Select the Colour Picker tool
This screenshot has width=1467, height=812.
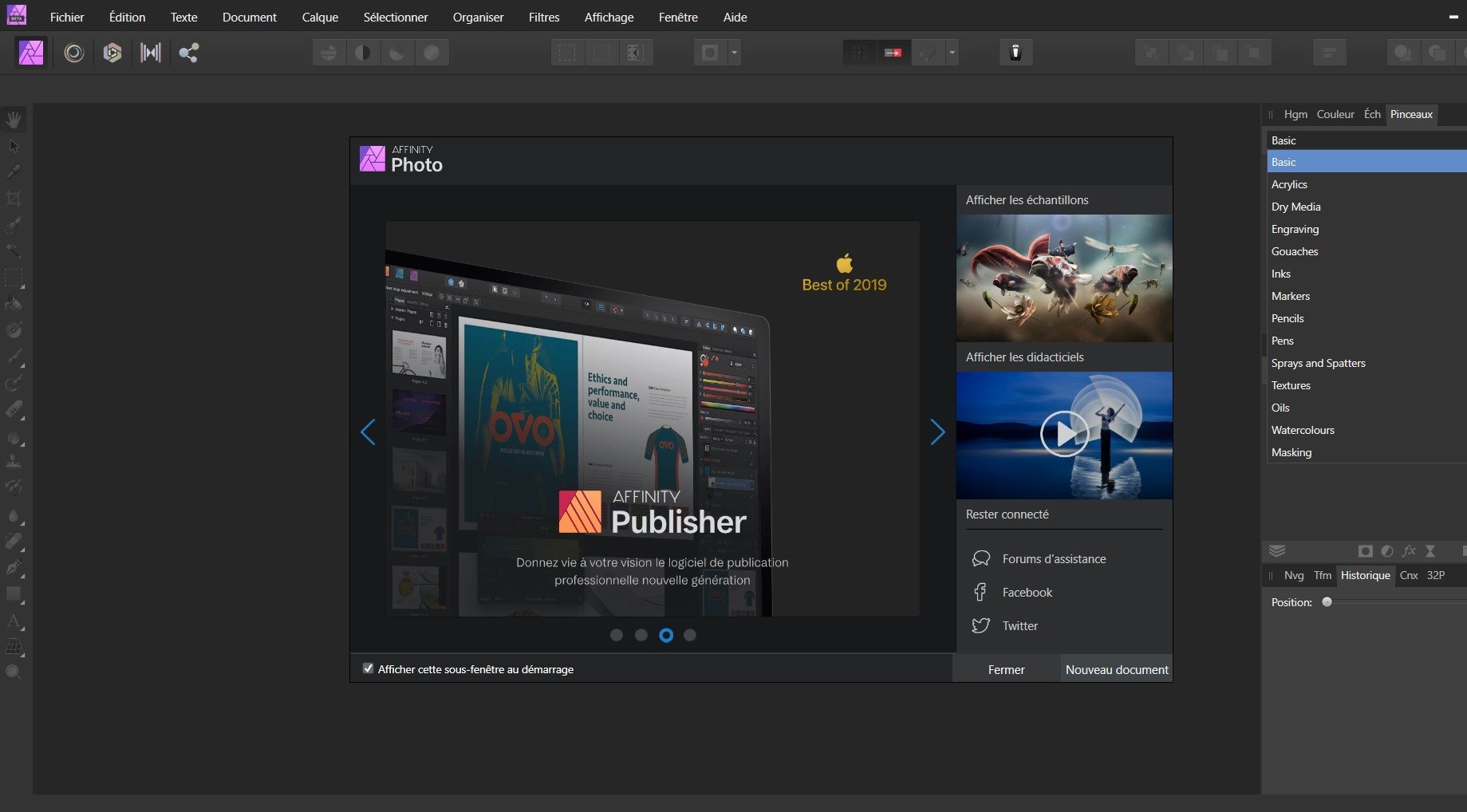(14, 172)
